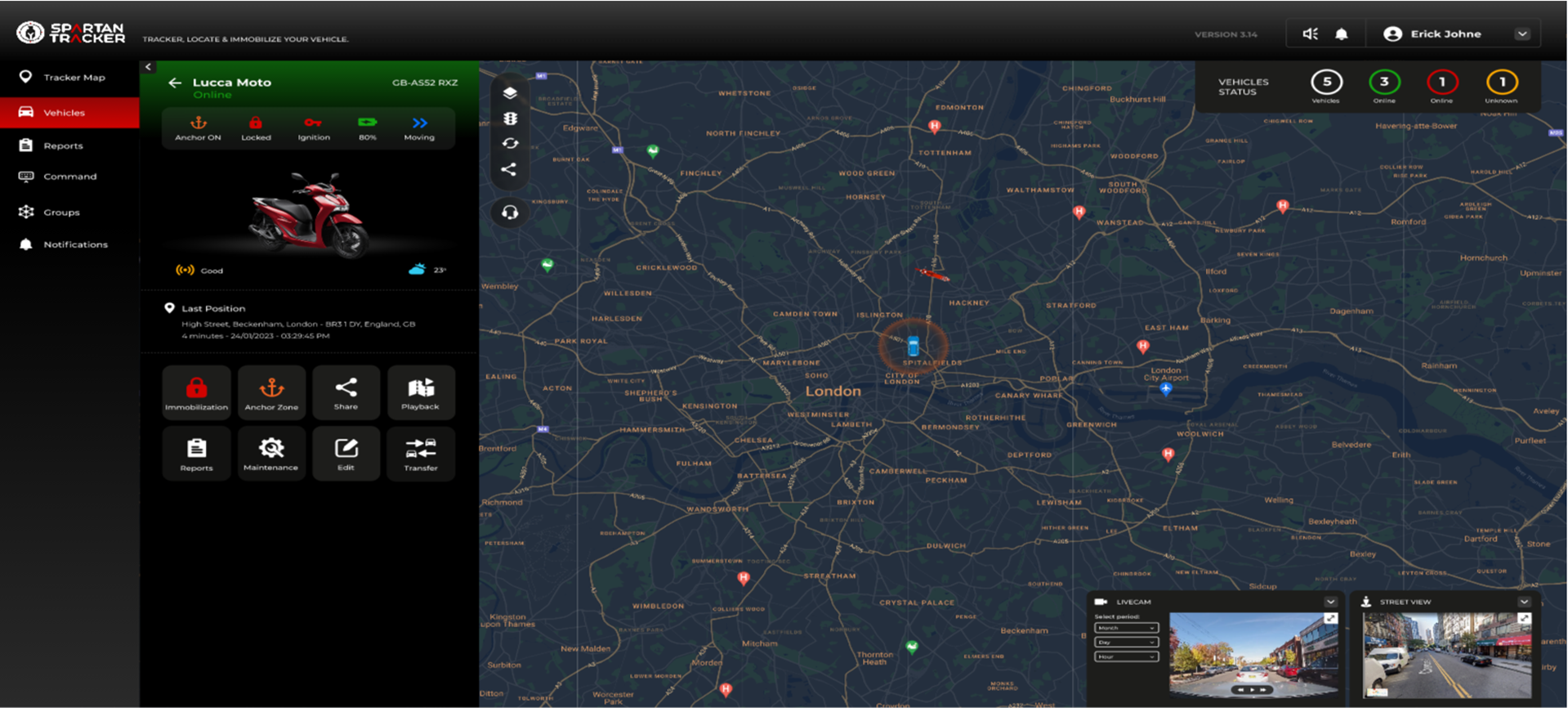Click the High Street, Beckenham address text

298,325
